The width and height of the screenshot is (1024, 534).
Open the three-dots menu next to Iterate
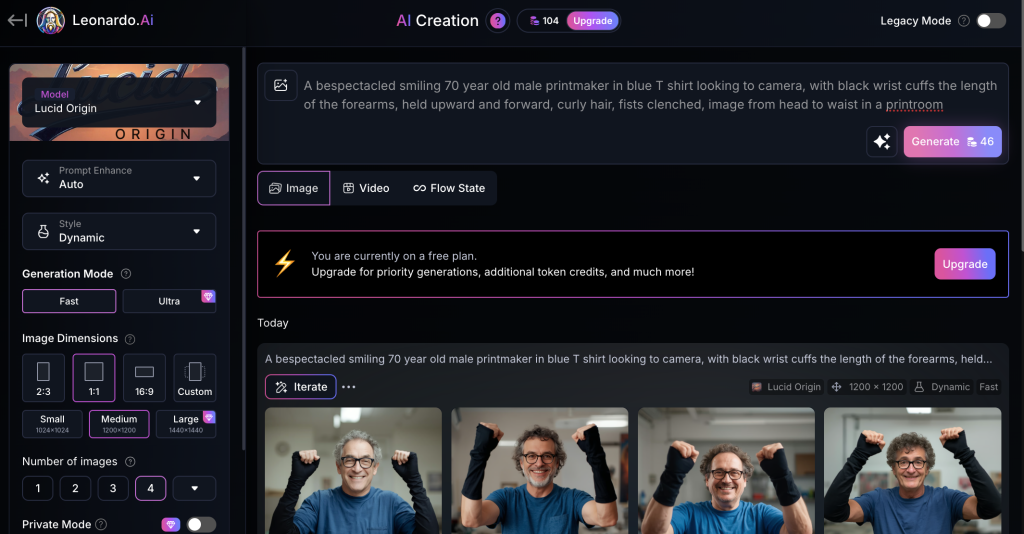tap(349, 387)
